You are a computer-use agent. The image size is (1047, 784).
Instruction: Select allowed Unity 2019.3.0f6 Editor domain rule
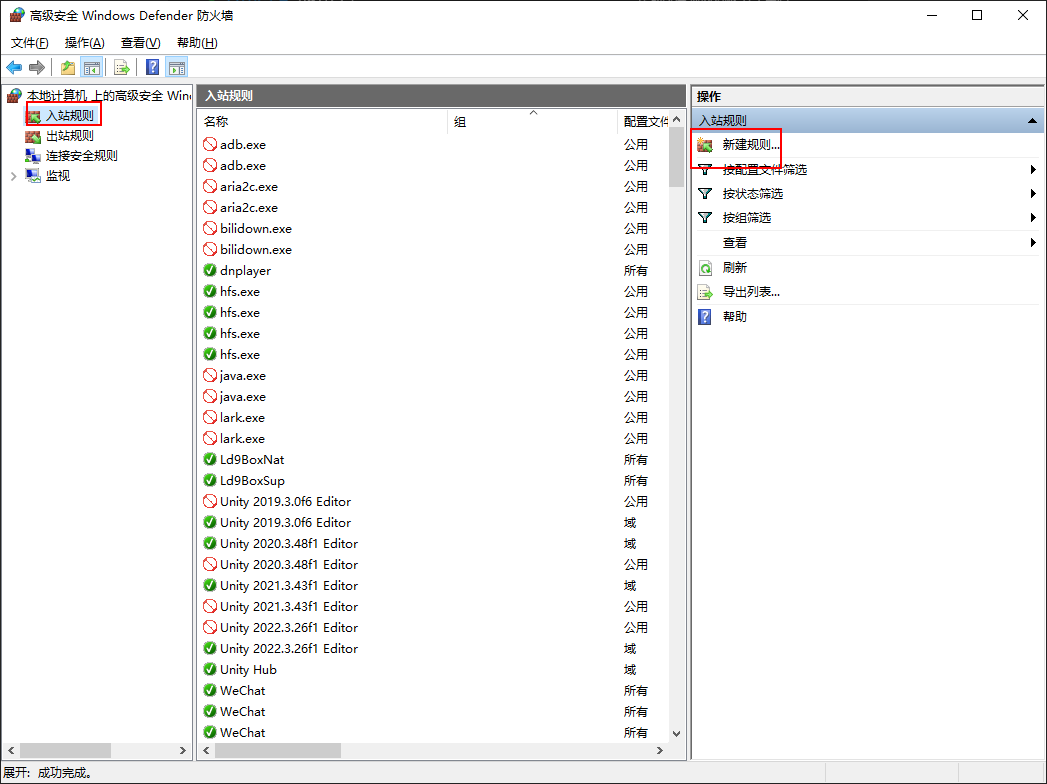(434, 522)
